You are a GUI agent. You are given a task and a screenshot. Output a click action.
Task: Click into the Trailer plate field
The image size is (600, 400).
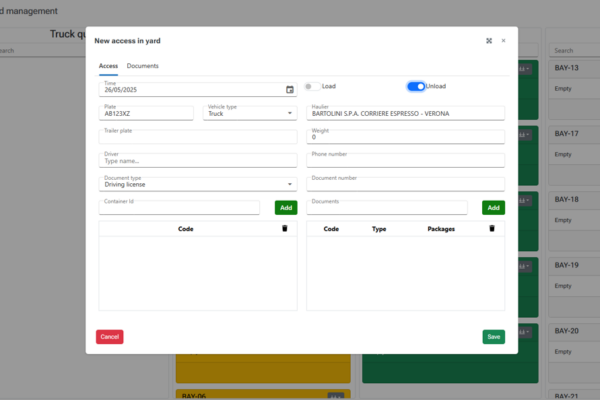click(x=198, y=136)
